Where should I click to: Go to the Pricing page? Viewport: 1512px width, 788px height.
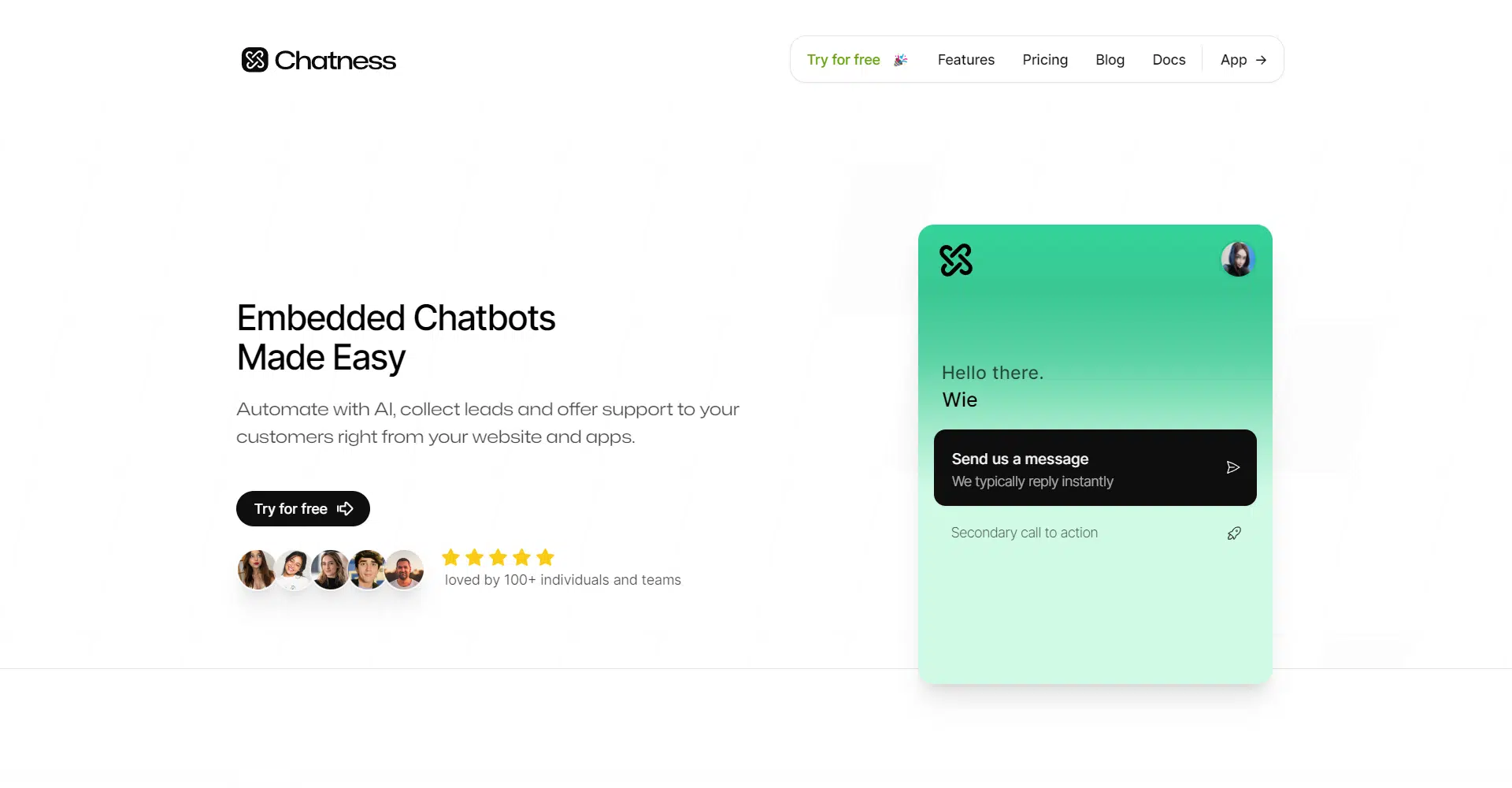tap(1045, 60)
